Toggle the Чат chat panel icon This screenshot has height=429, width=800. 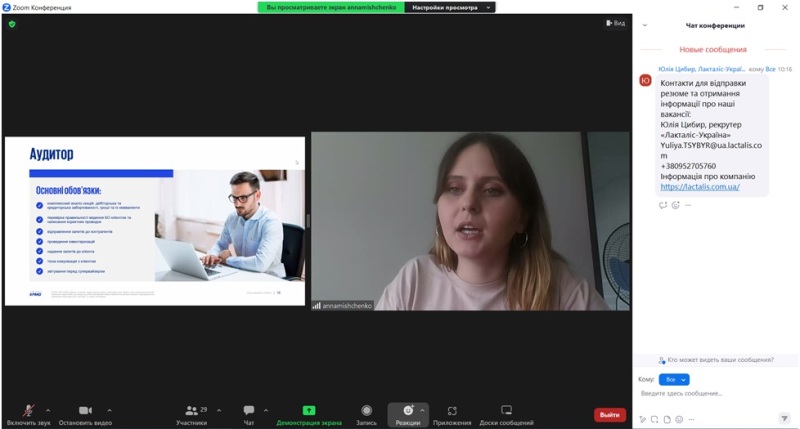[248, 411]
